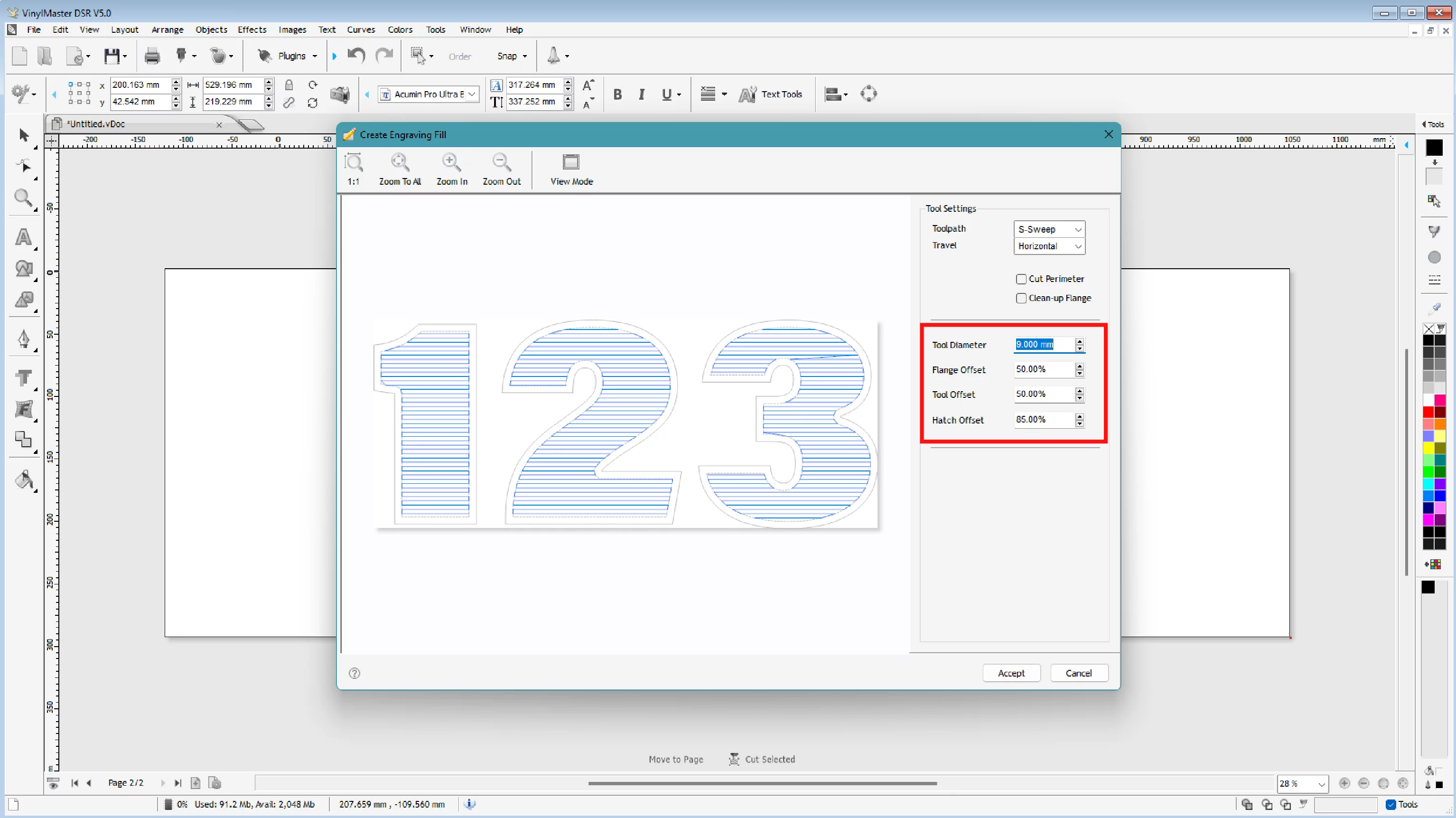Image resolution: width=1456 pixels, height=818 pixels.
Task: Enable the Cut Perimeter checkbox
Action: (1021, 279)
